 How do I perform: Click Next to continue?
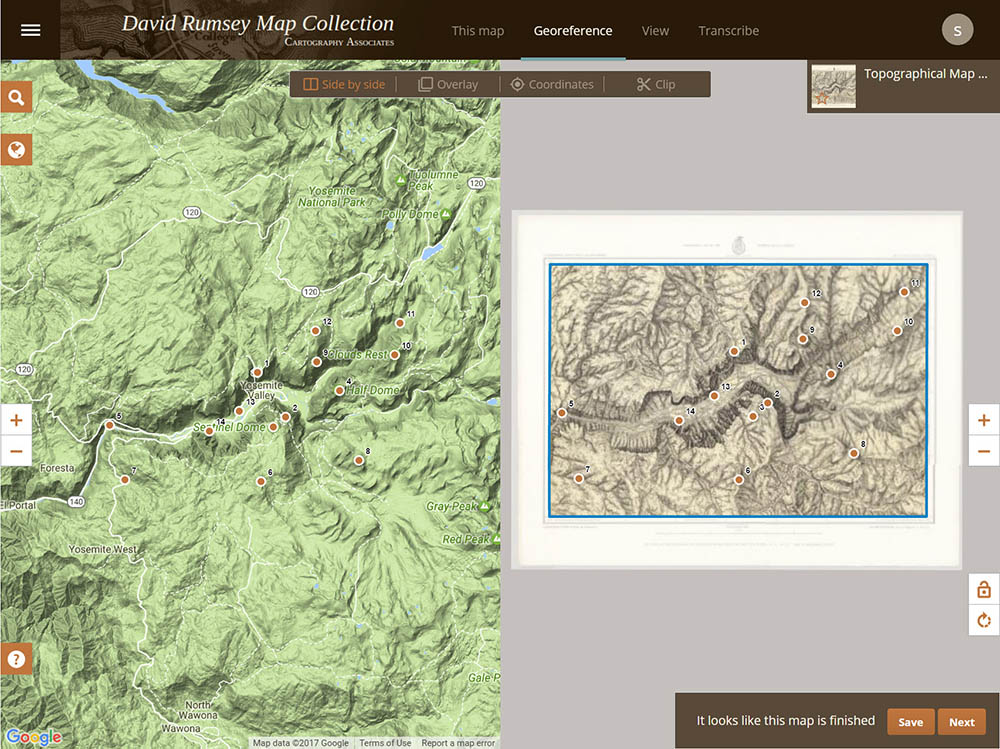pyautogui.click(x=961, y=721)
